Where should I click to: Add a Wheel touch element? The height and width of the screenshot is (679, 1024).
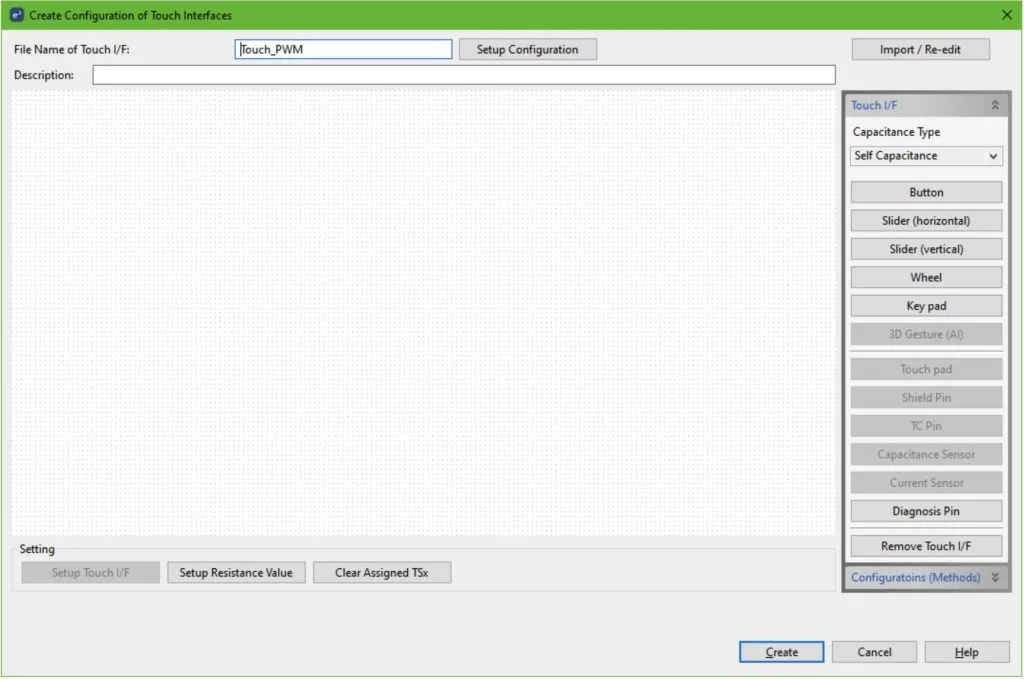[925, 277]
